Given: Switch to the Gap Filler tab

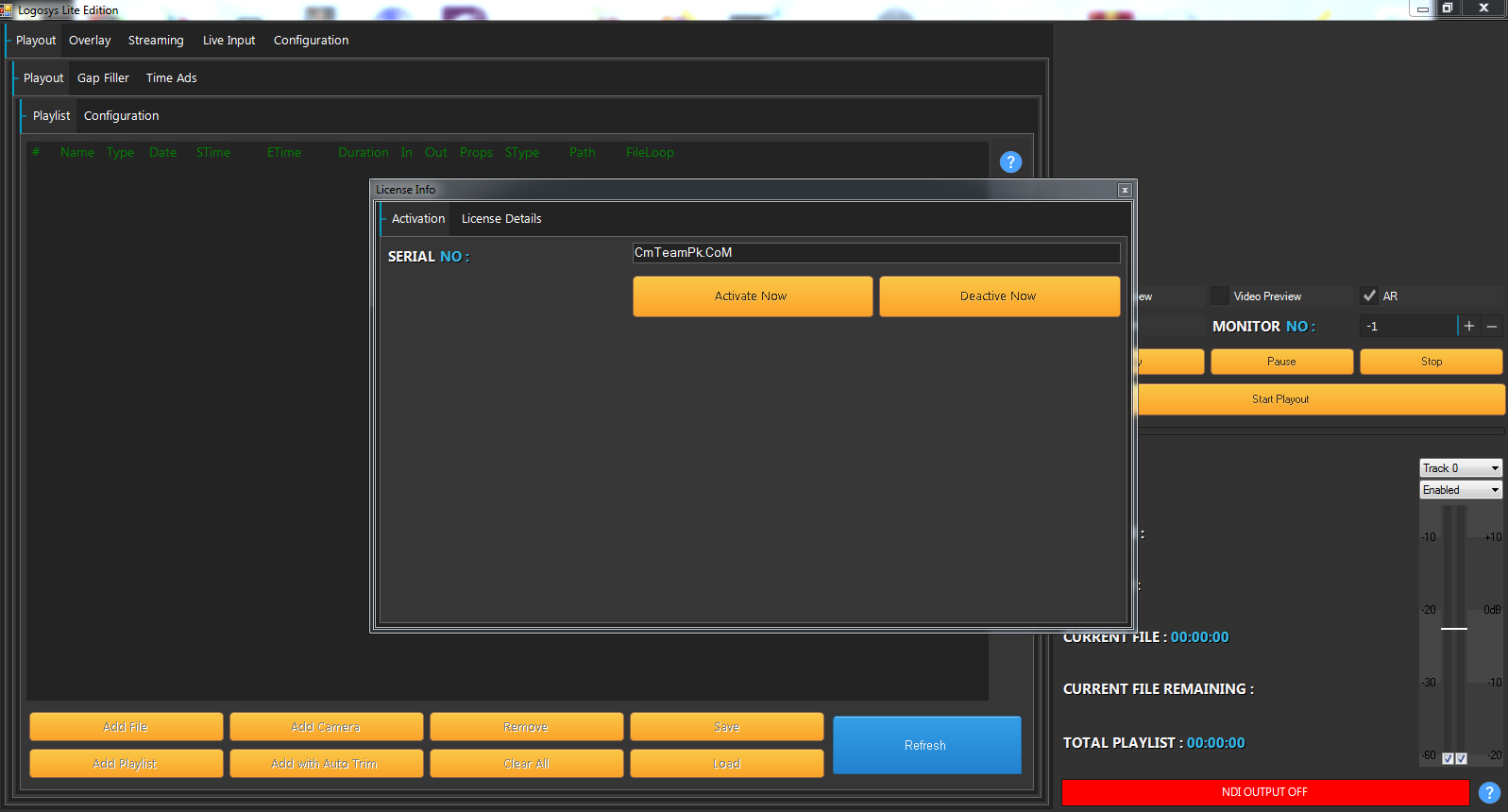Looking at the screenshot, I should pyautogui.click(x=103, y=78).
